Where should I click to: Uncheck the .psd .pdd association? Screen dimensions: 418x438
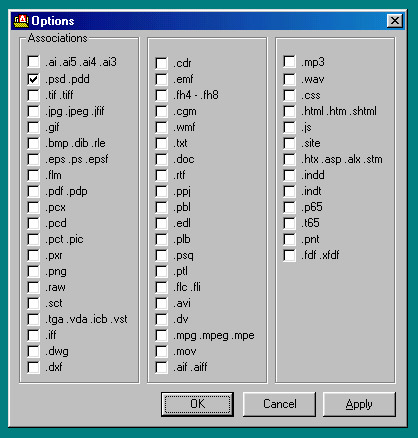coord(33,79)
